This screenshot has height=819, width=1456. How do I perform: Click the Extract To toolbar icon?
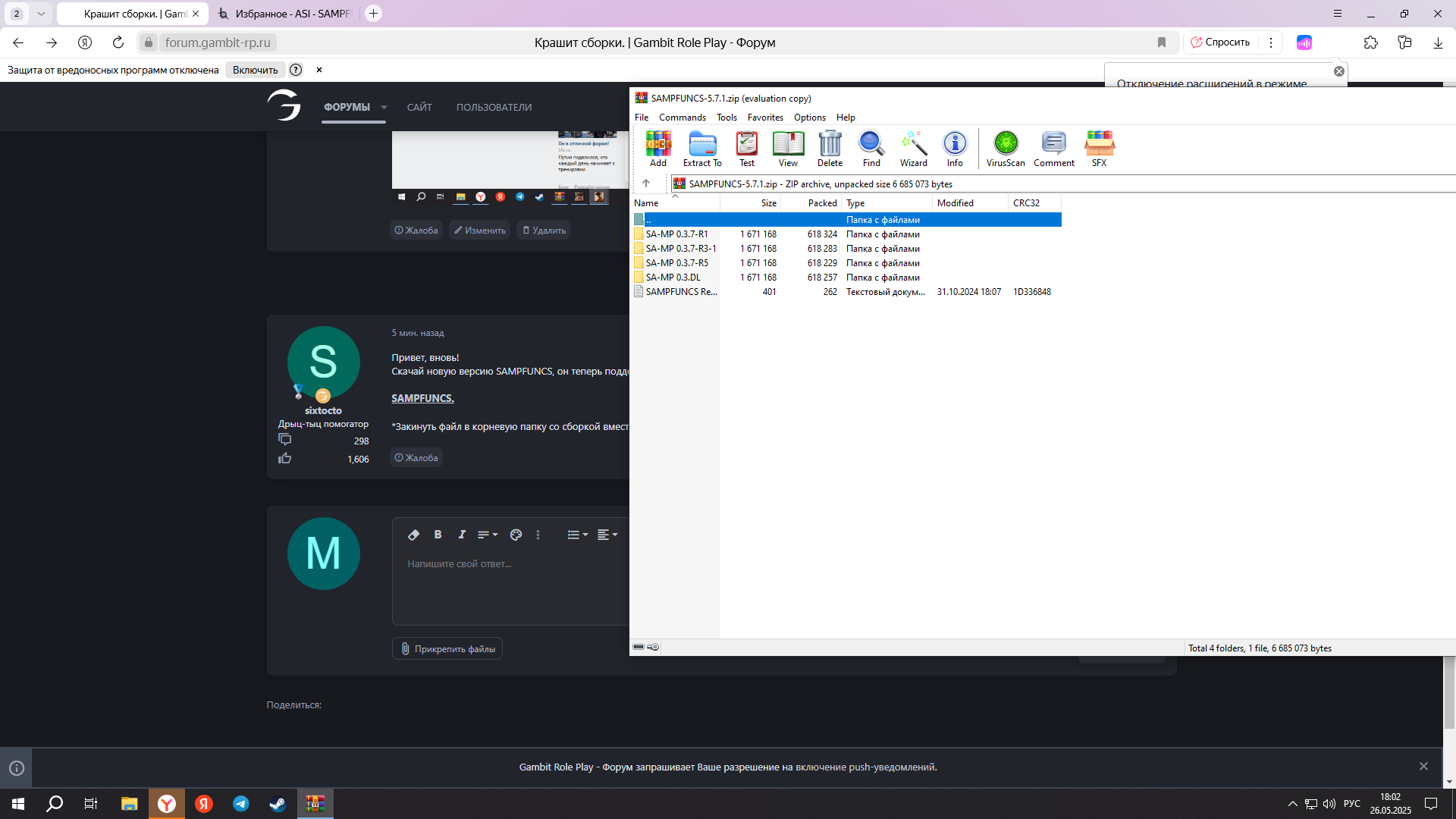tap(702, 148)
